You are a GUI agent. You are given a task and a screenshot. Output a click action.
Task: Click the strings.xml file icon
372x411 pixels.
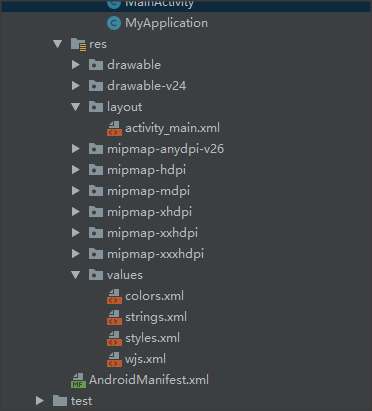click(114, 317)
